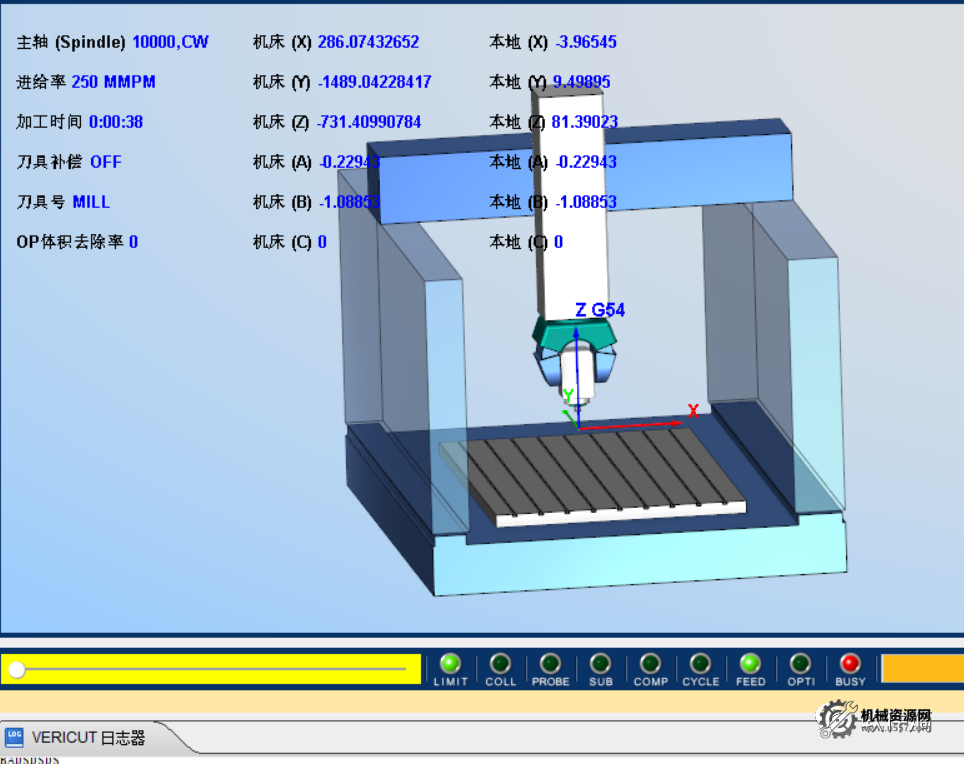The height and width of the screenshot is (764, 964).
Task: Select the PROBE status indicator
Action: pos(550,664)
